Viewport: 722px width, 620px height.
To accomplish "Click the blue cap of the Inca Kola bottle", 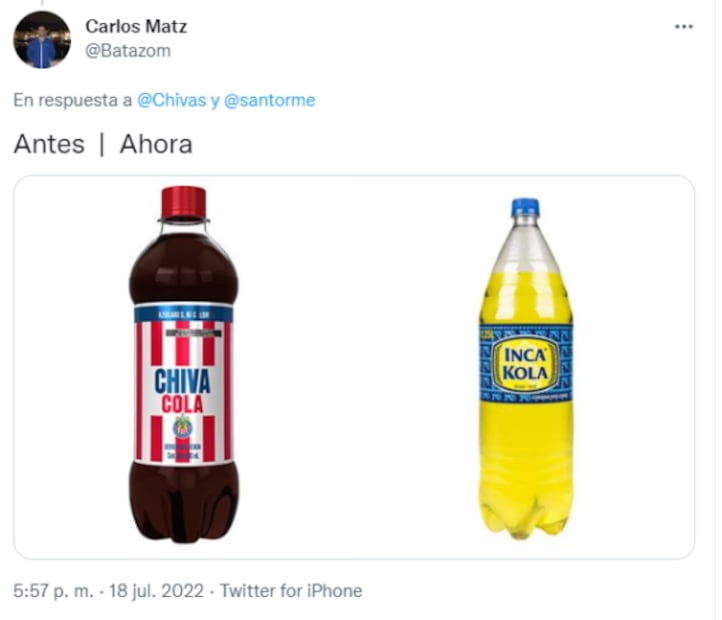I will [x=525, y=207].
